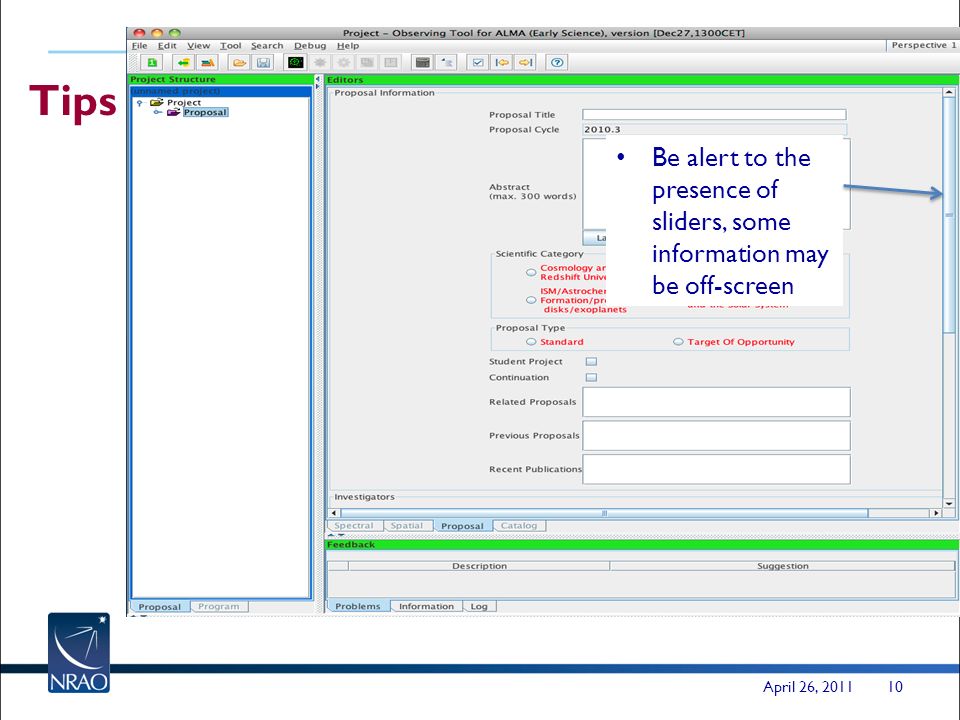The height and width of the screenshot is (720, 960).
Task: Click the floppy disk Save icon
Action: click(x=264, y=62)
